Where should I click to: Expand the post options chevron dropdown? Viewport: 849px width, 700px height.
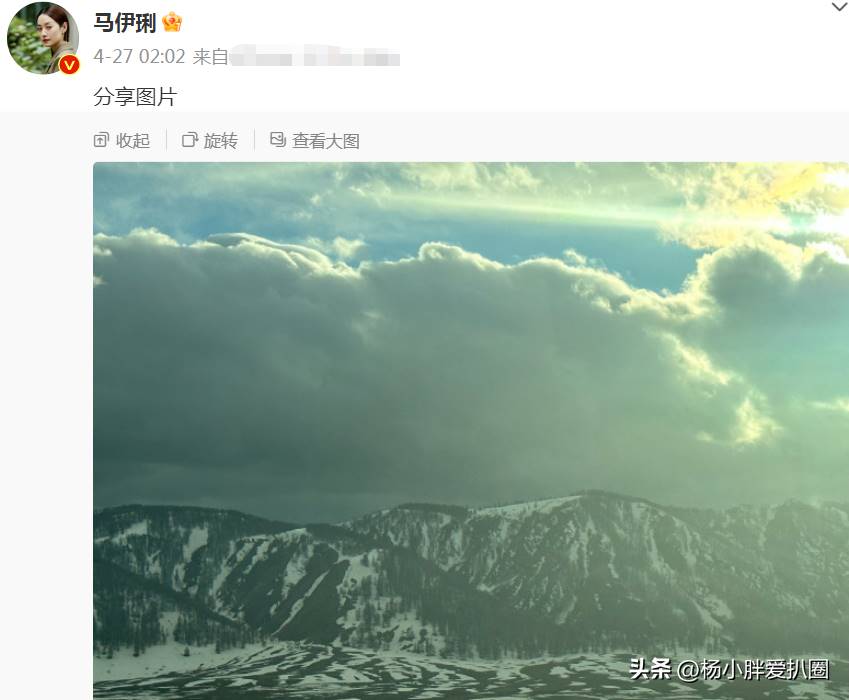tap(840, 7)
